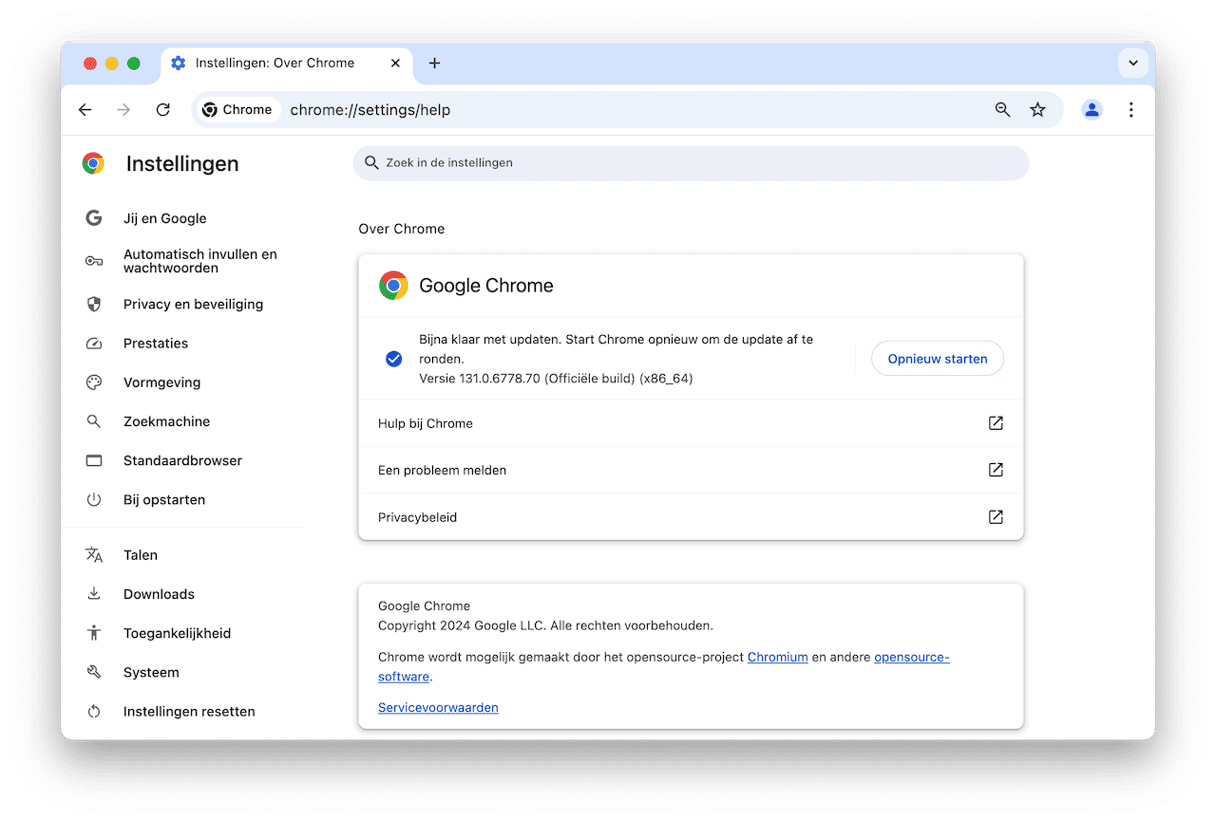
Task: Click the search magnifier in settings search box
Action: (372, 163)
